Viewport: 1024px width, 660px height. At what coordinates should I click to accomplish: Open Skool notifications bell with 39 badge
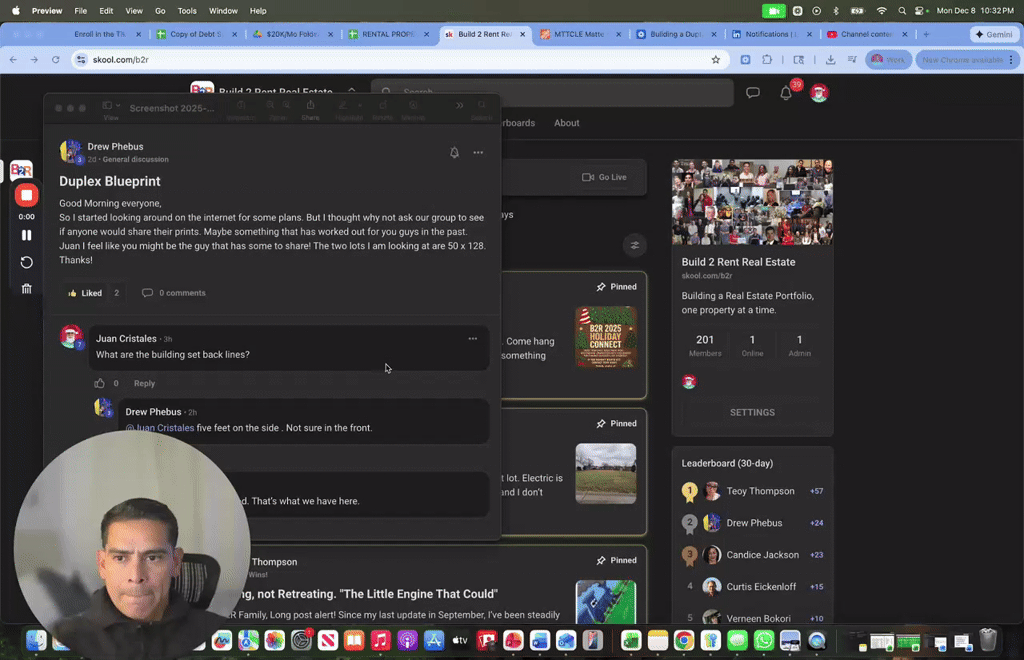pyautogui.click(x=786, y=93)
